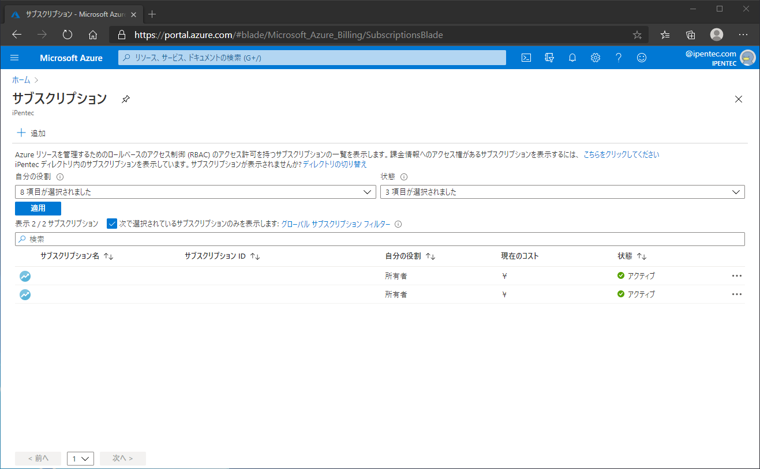
Task: Open グローバル サブスクリプション フィルター link
Action: click(x=335, y=224)
